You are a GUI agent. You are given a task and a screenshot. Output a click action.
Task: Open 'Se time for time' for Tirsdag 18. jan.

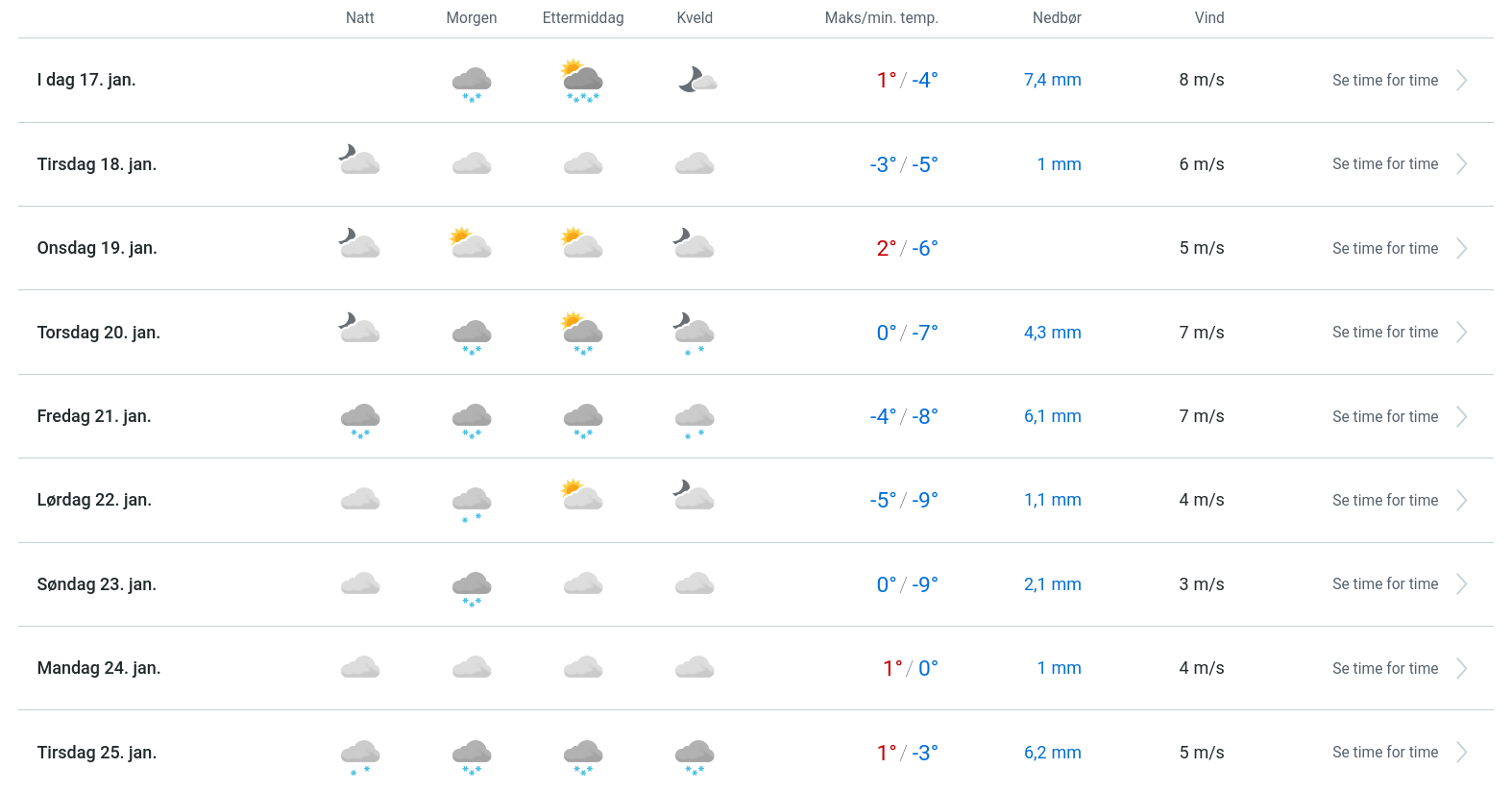pyautogui.click(x=1384, y=164)
